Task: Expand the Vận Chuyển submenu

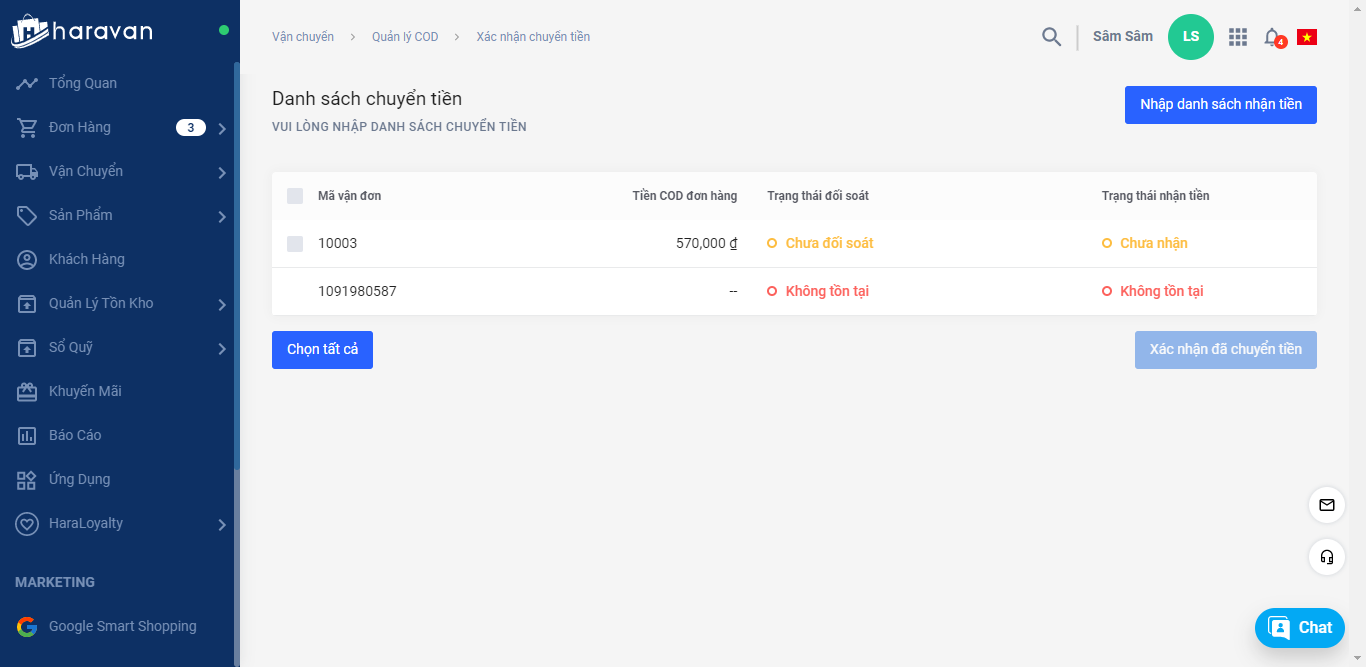Action: (x=222, y=172)
